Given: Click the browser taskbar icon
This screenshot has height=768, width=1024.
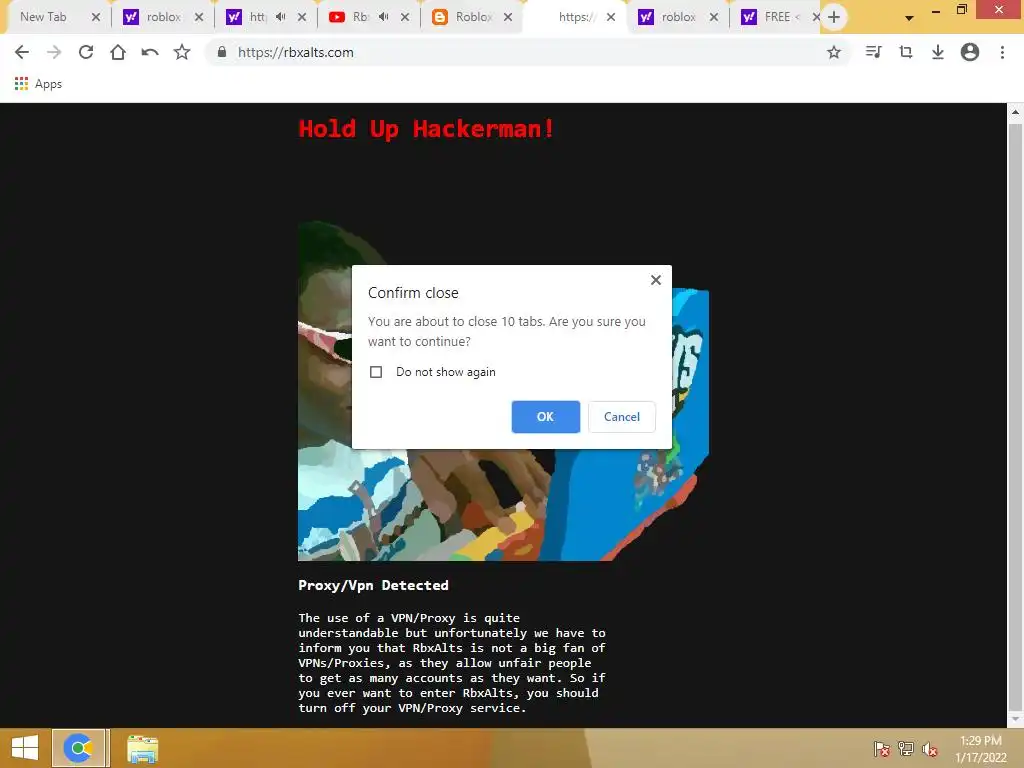Looking at the screenshot, I should (78, 748).
